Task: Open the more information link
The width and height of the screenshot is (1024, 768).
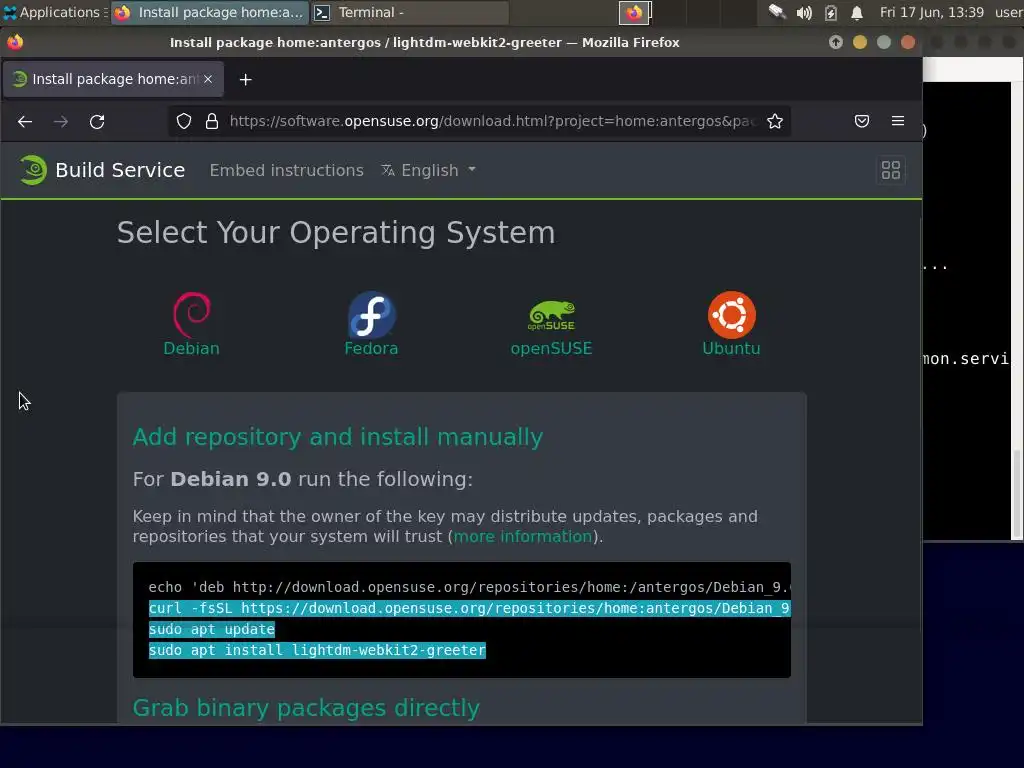Action: click(522, 537)
